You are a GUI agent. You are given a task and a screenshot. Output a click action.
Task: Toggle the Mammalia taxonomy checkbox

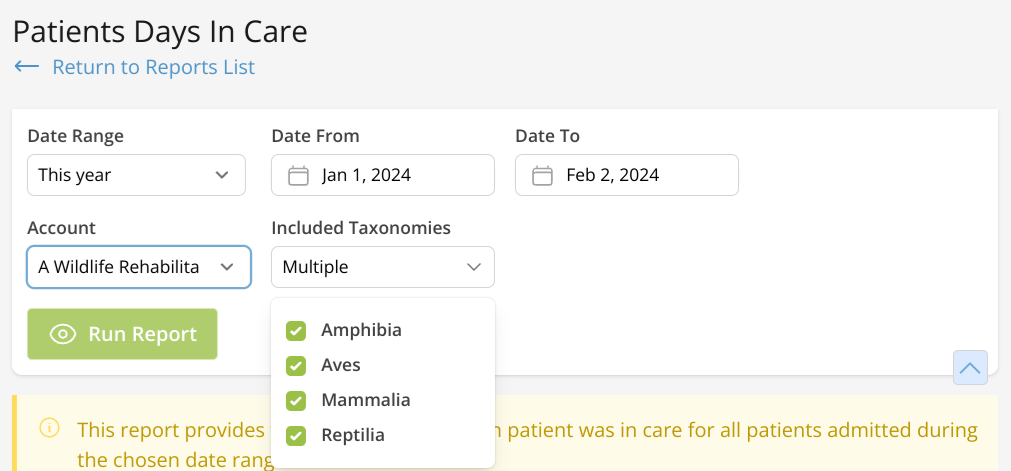[296, 400]
